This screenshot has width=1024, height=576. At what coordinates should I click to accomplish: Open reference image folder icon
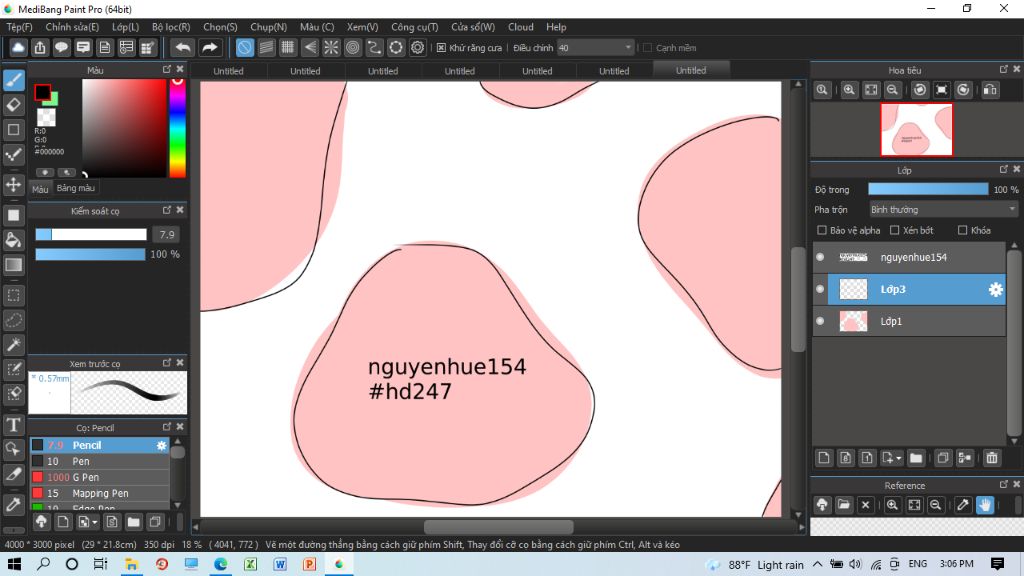tap(844, 505)
